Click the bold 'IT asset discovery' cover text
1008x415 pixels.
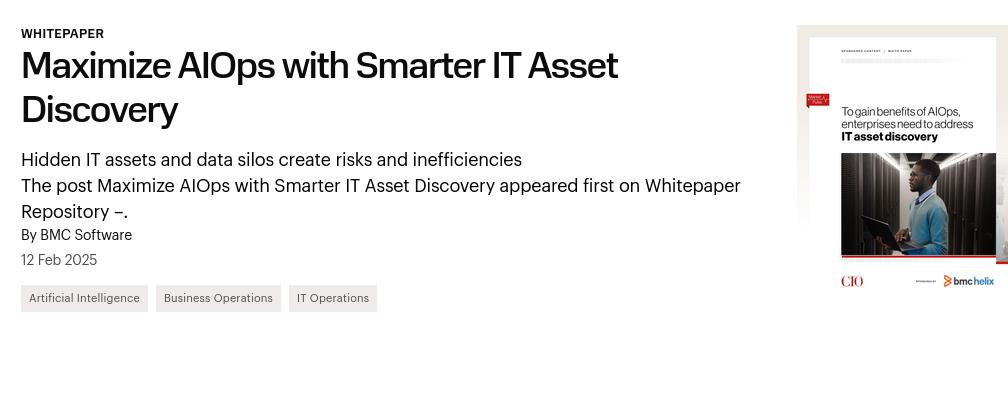(x=889, y=137)
